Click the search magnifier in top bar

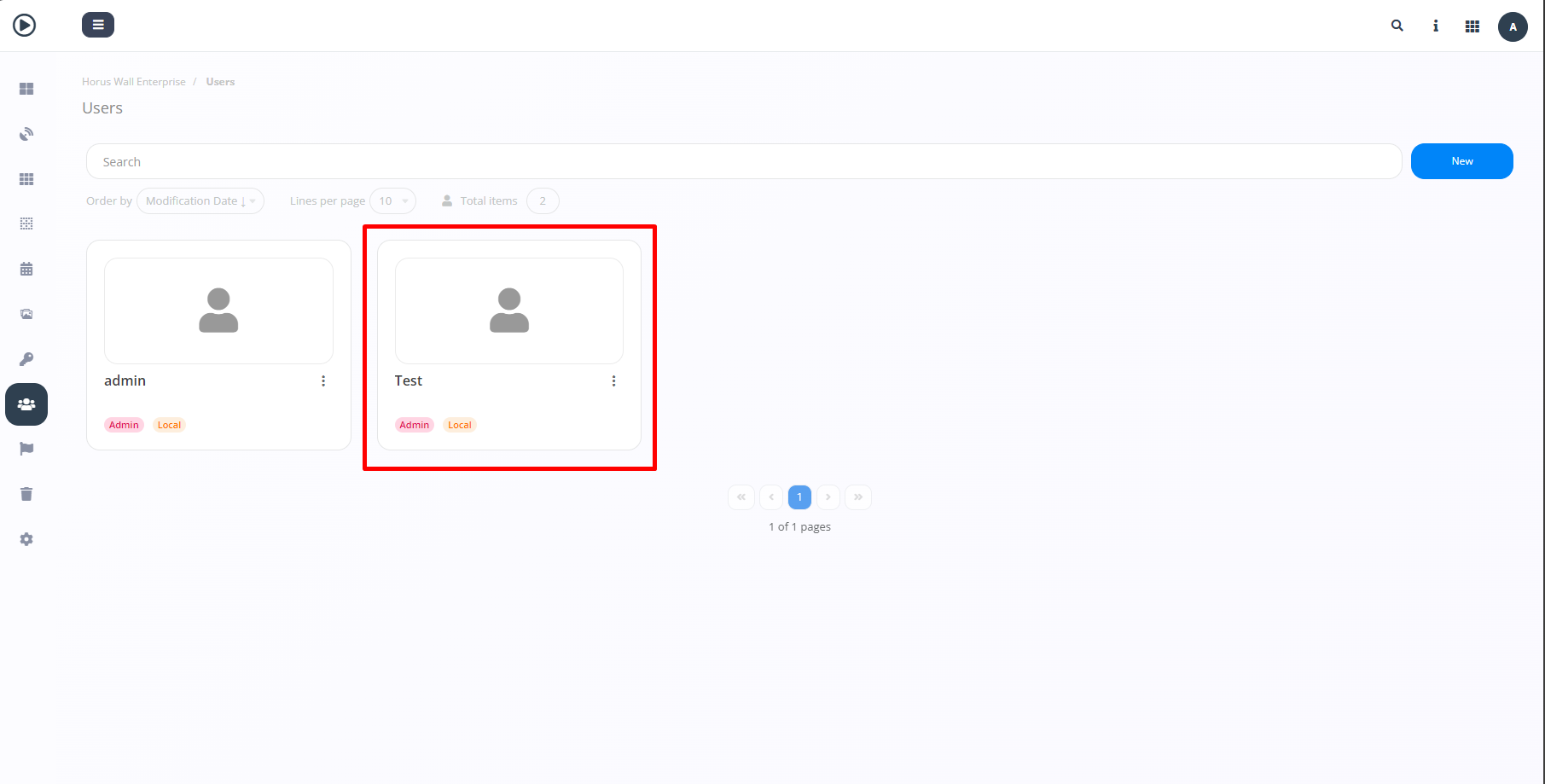pos(1397,26)
